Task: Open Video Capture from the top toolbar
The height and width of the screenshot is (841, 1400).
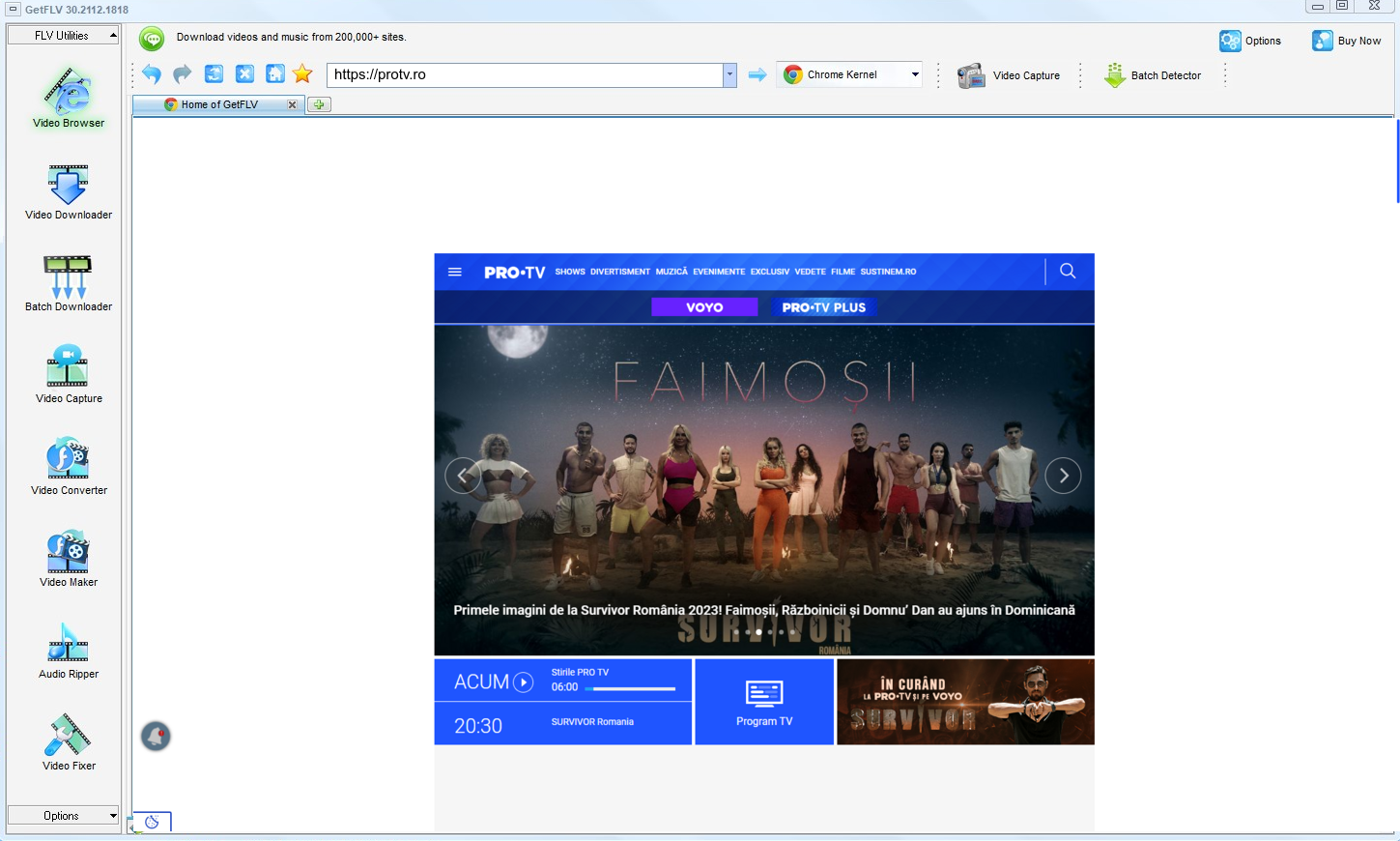Action: (x=1008, y=75)
